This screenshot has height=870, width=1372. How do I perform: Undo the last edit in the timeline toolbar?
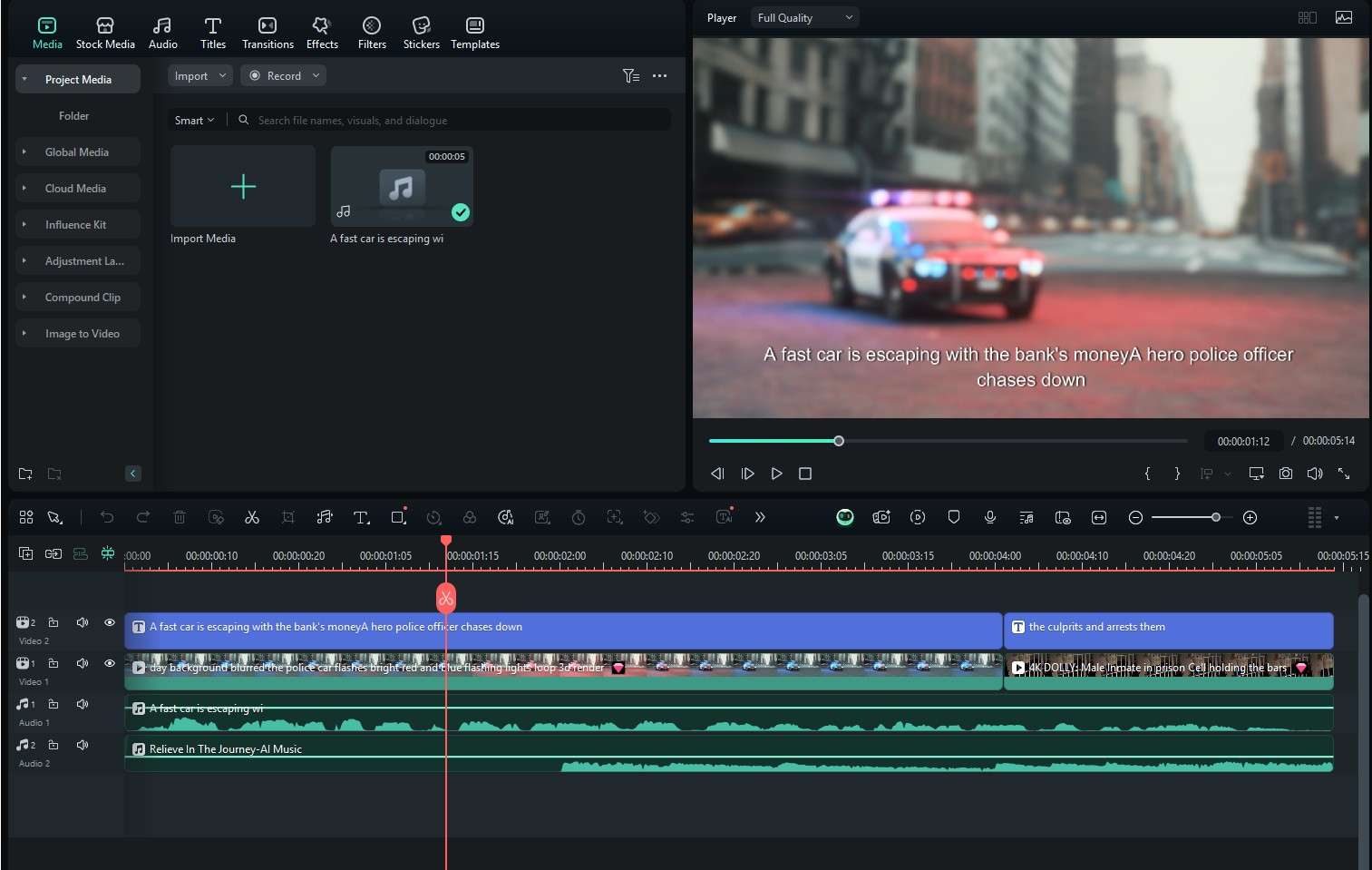(107, 517)
